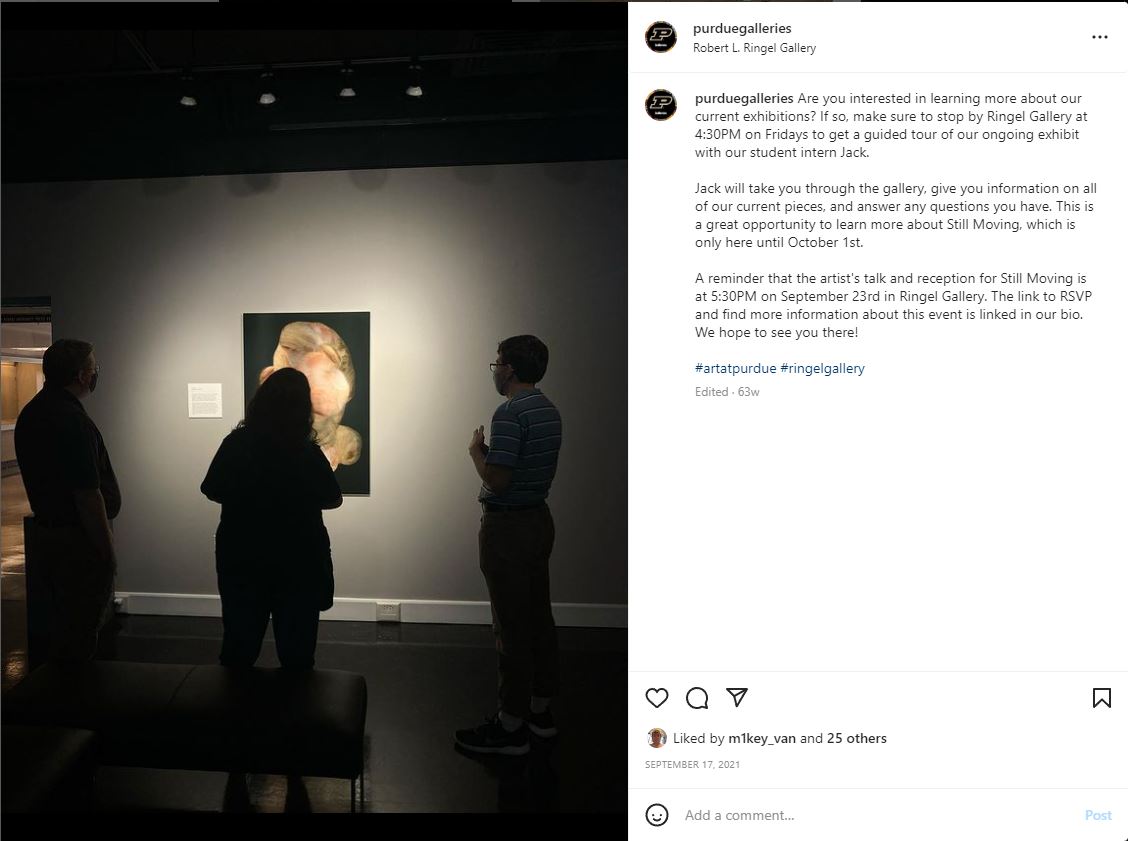Like the post with the heart icon
The width and height of the screenshot is (1128, 841).
point(656,698)
